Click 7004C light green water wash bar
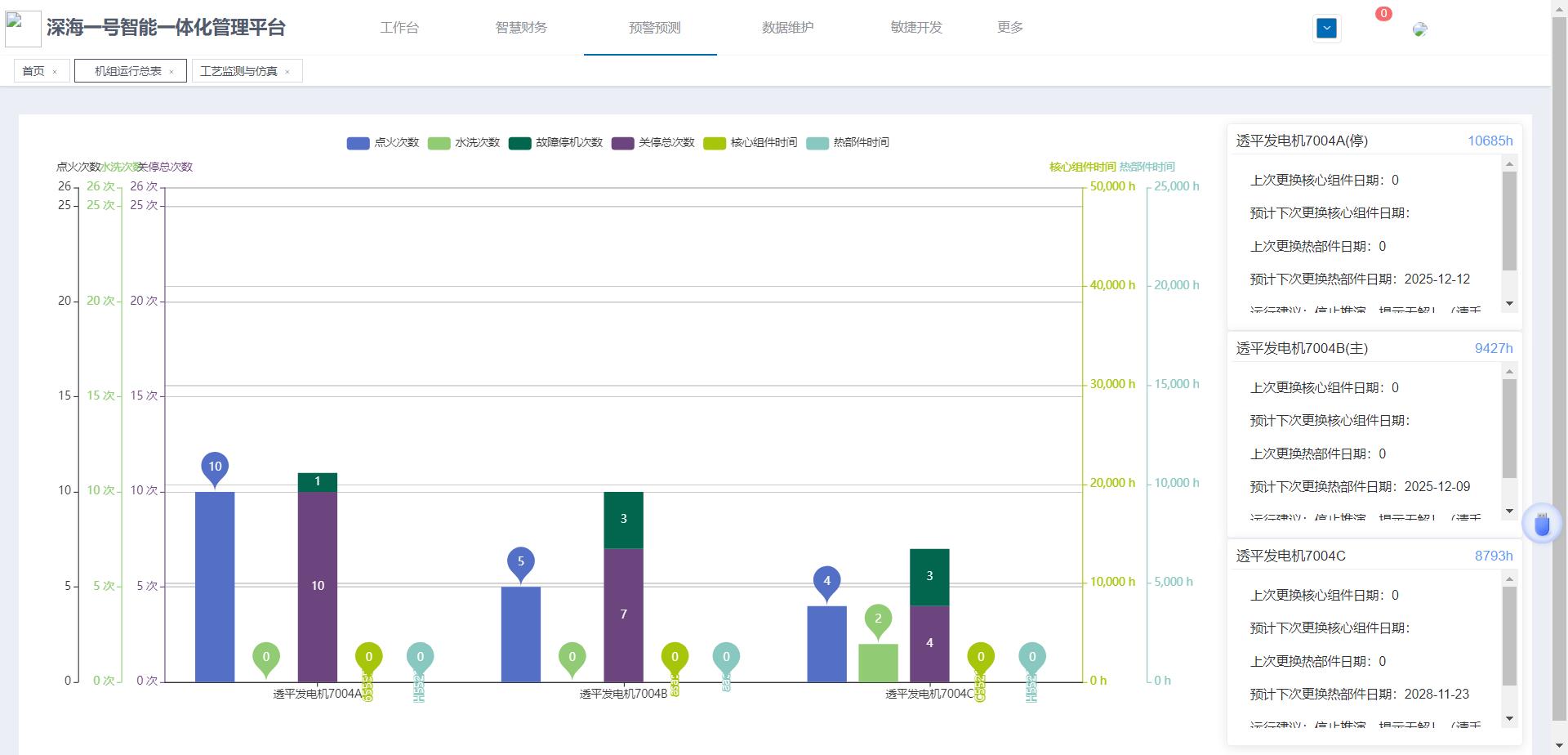Image resolution: width=1568 pixels, height=755 pixels. click(878, 663)
